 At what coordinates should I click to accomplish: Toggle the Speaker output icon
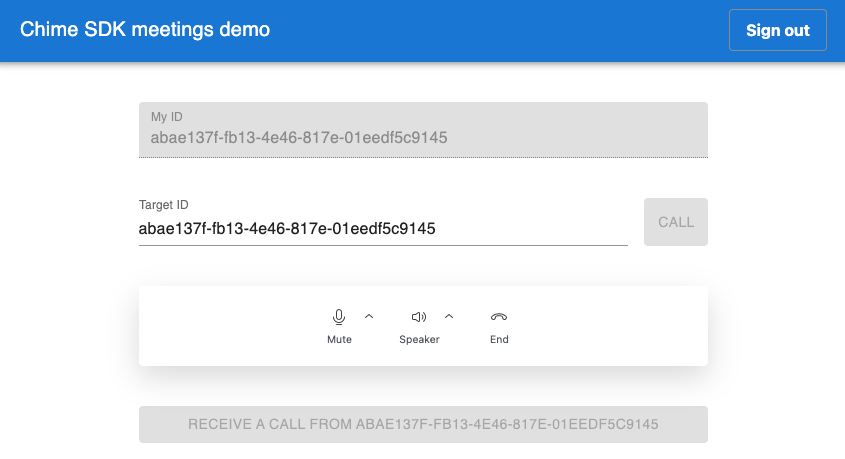(419, 317)
